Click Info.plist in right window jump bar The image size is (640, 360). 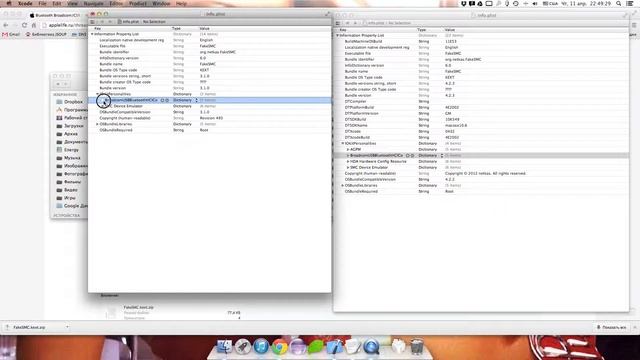point(374,23)
